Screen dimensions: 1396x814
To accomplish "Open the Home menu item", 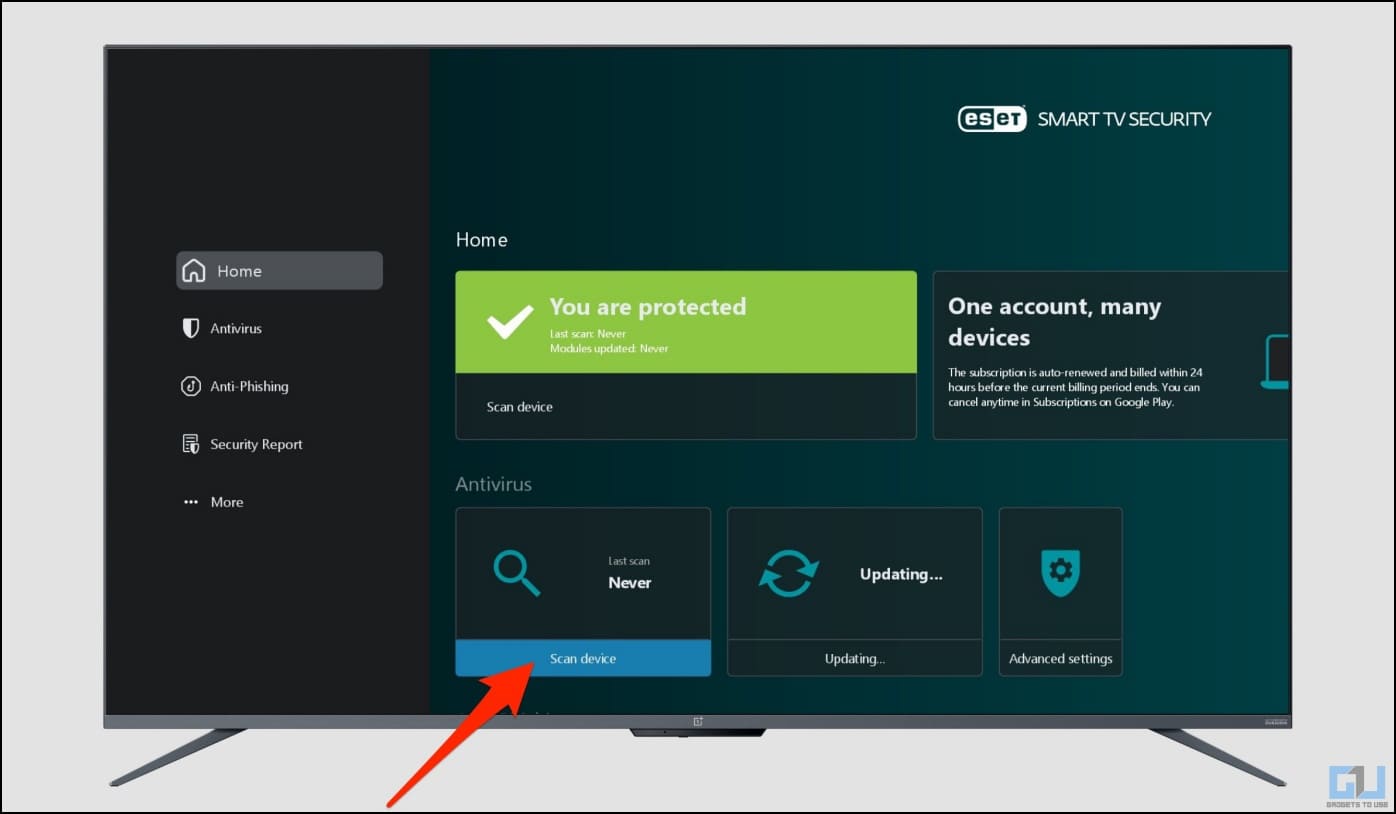I will coord(279,271).
